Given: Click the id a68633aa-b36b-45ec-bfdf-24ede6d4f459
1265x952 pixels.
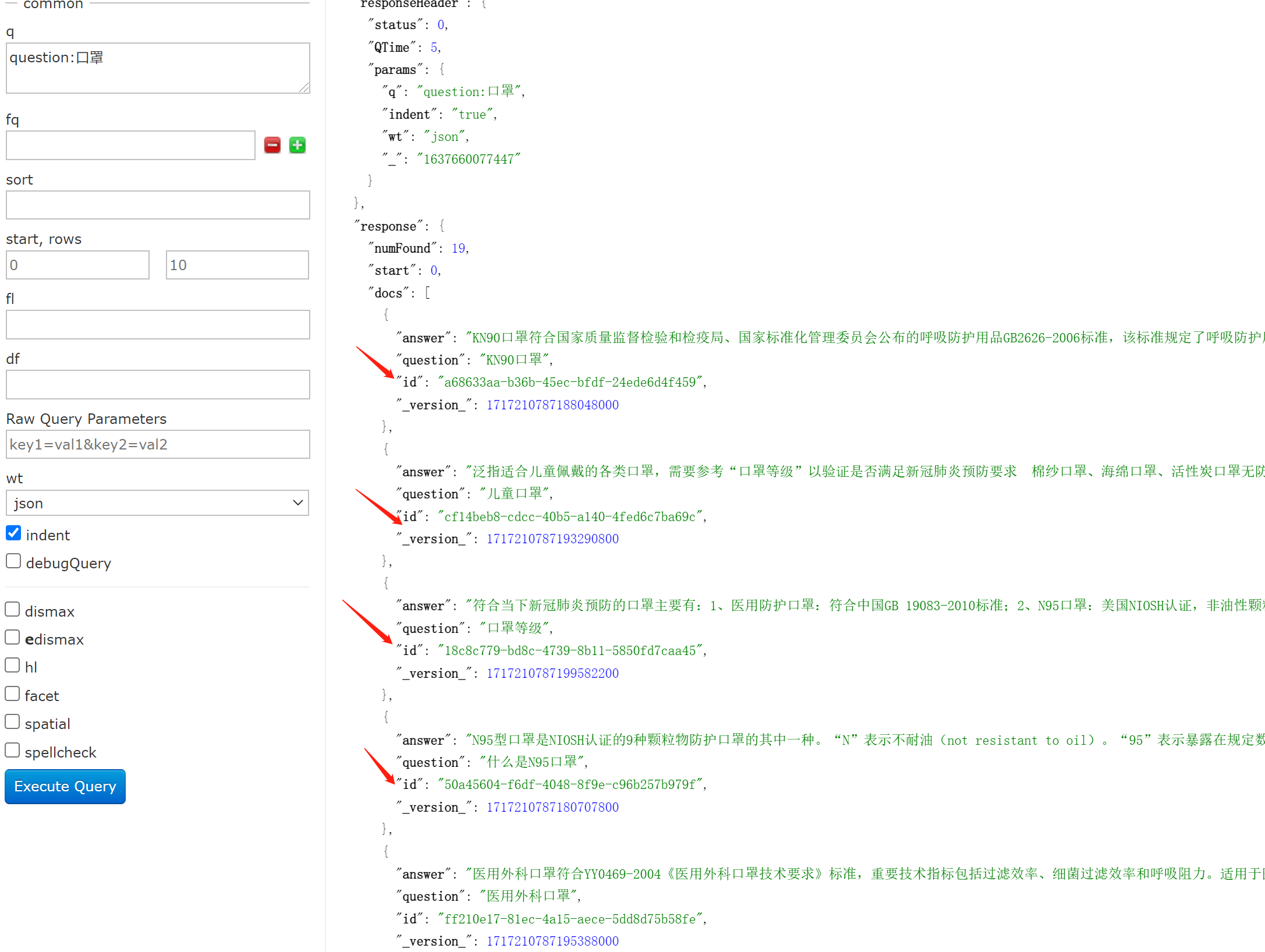Looking at the screenshot, I should 570,383.
